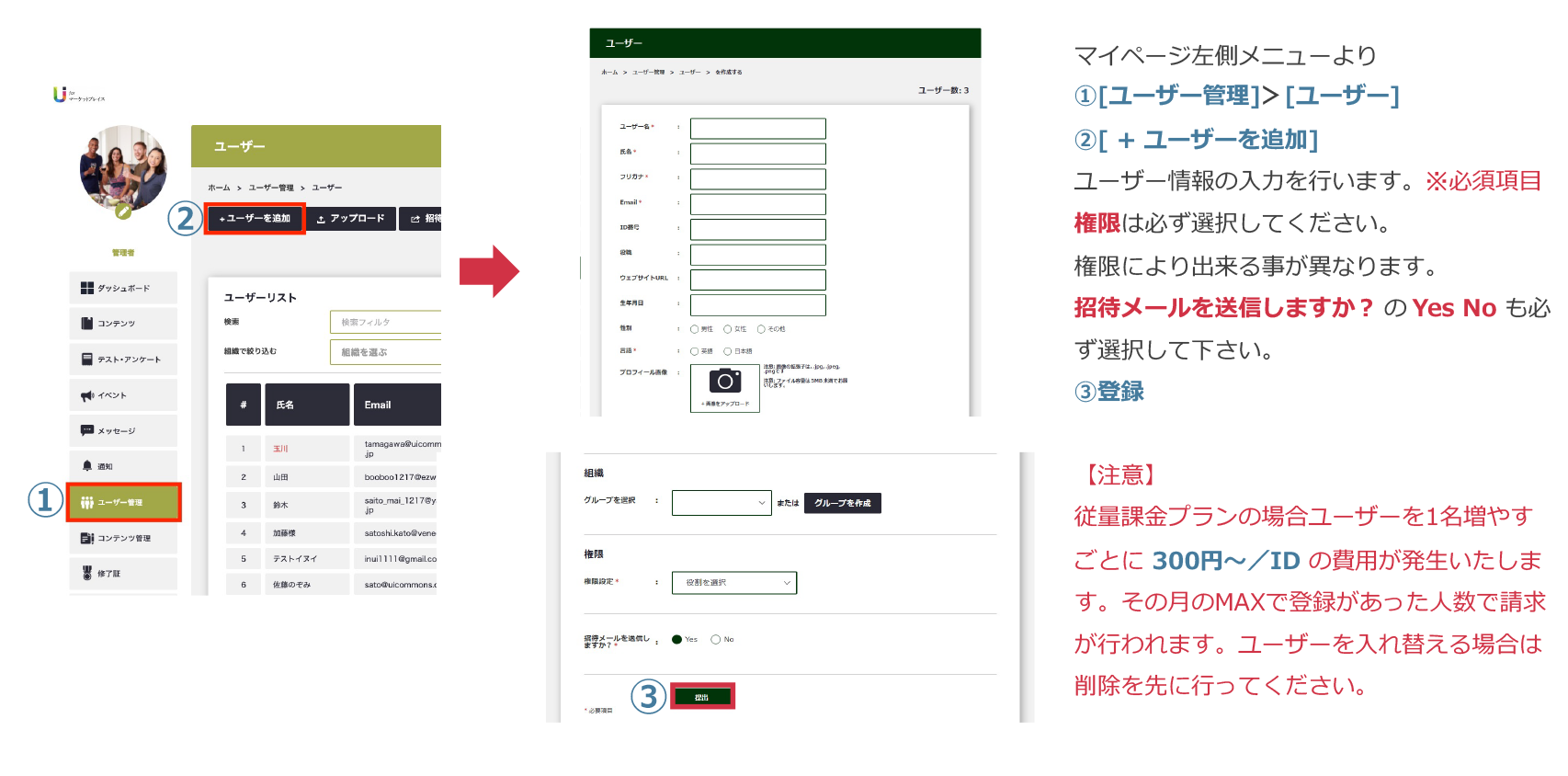Click the user name 佐藤のぞみ
Viewport: 1568px width, 776px height.
pyautogui.click(x=291, y=585)
